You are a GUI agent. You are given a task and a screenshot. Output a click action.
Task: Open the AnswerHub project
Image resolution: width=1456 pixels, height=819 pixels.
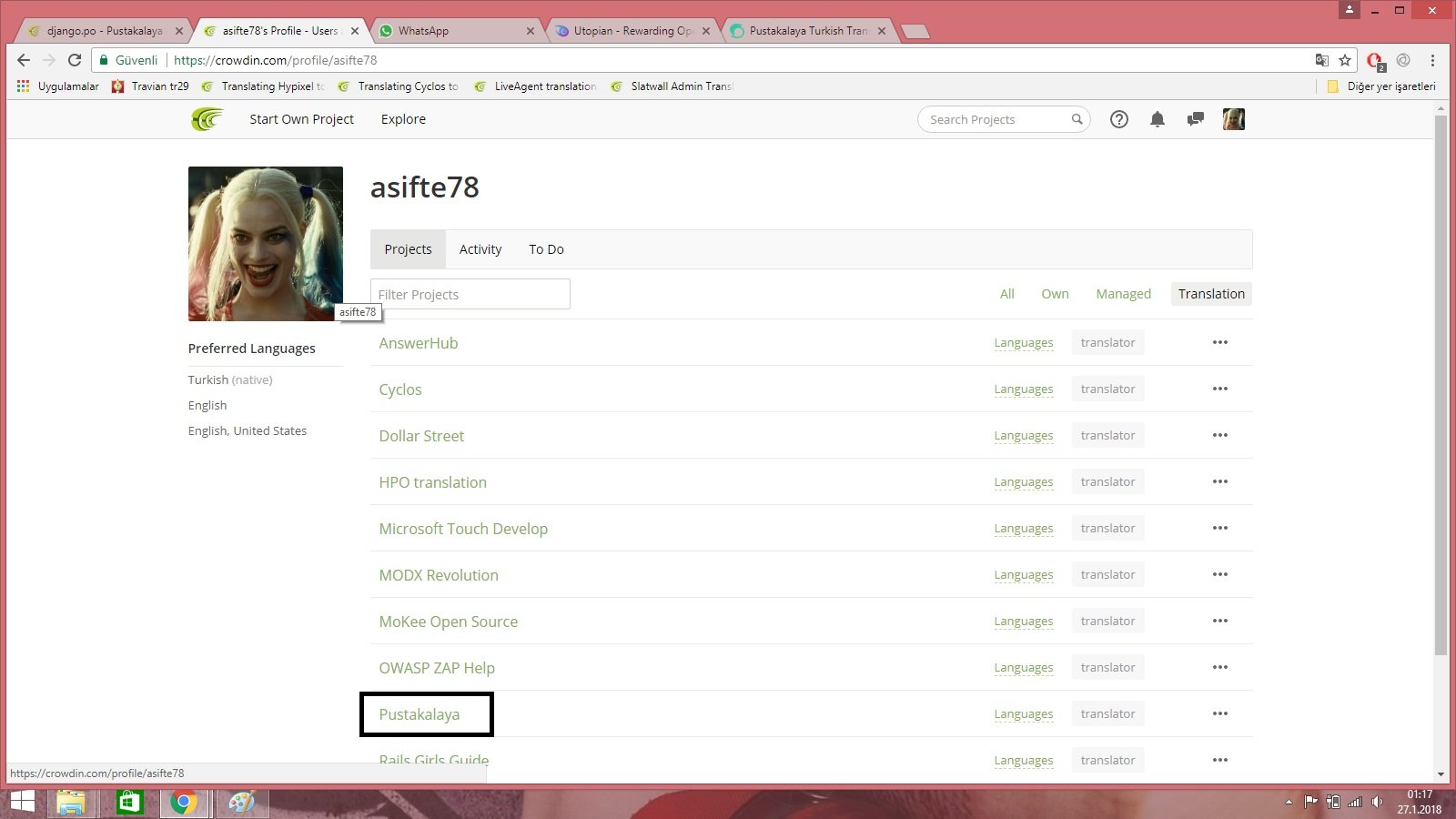419,343
